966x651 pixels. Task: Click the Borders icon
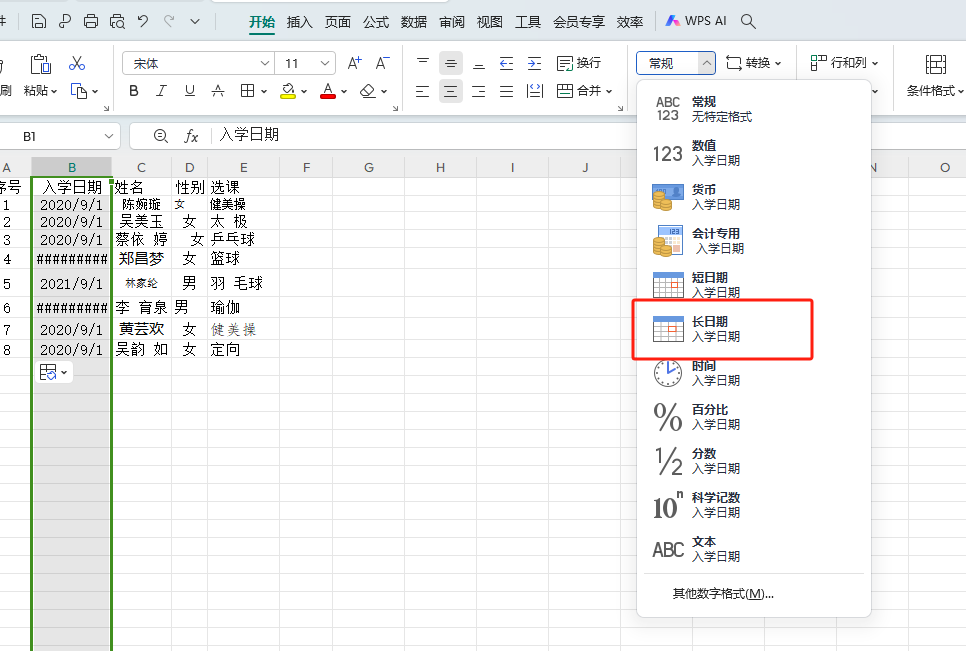(248, 91)
